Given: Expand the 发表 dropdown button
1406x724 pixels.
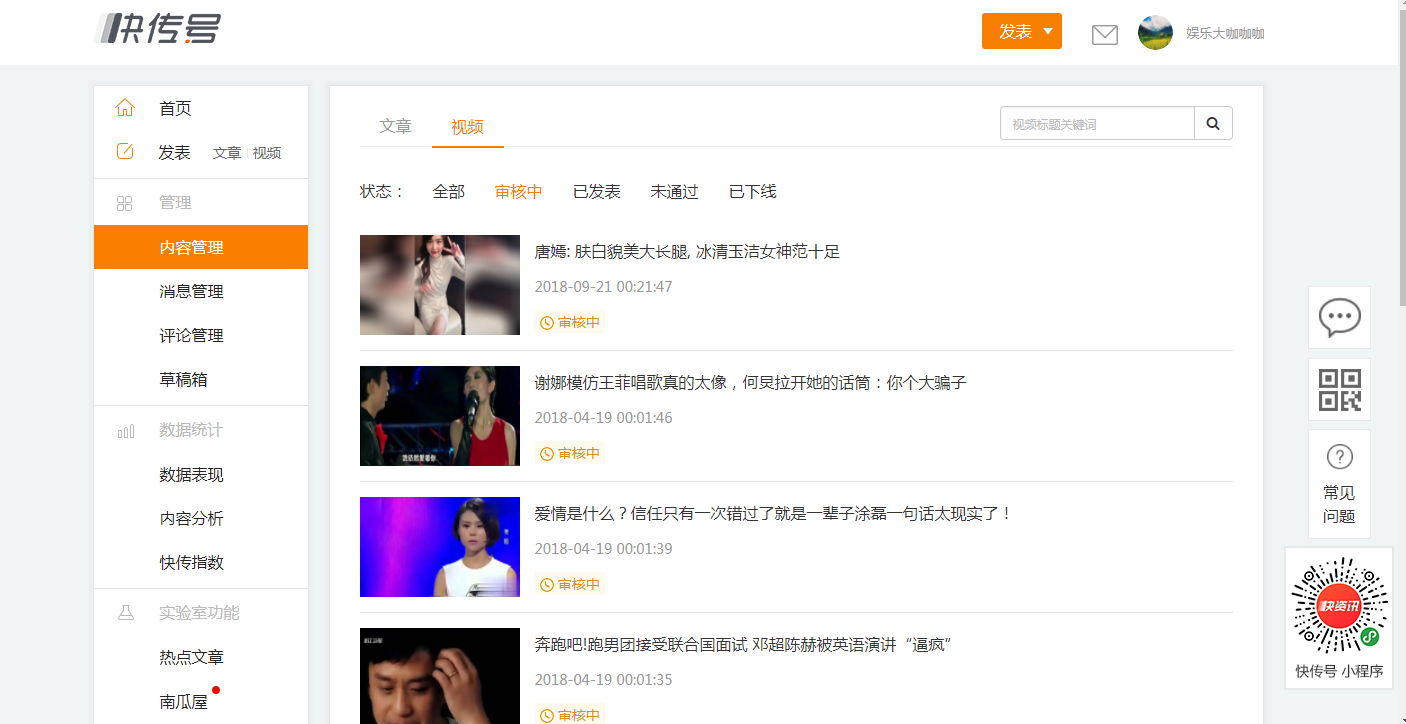Looking at the screenshot, I should [x=1021, y=31].
